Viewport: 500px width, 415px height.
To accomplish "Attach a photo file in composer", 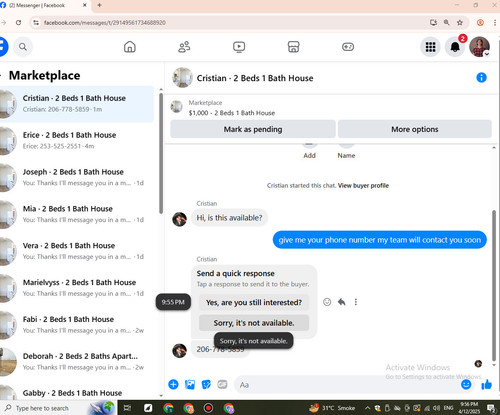I will pos(190,385).
